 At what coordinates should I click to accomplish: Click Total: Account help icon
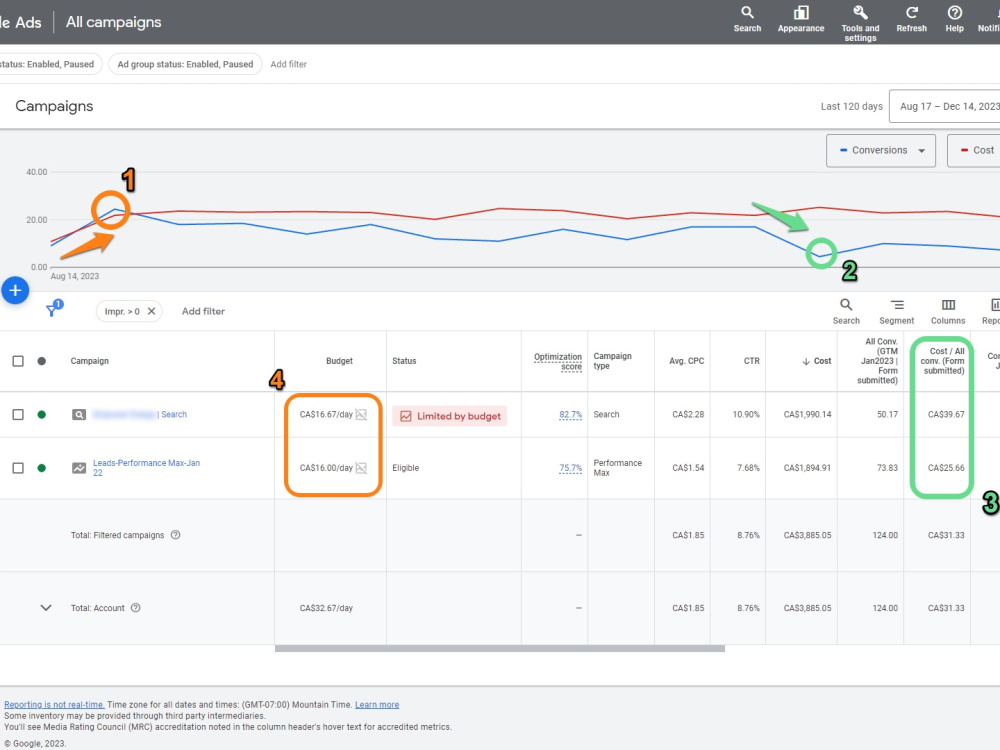point(135,608)
